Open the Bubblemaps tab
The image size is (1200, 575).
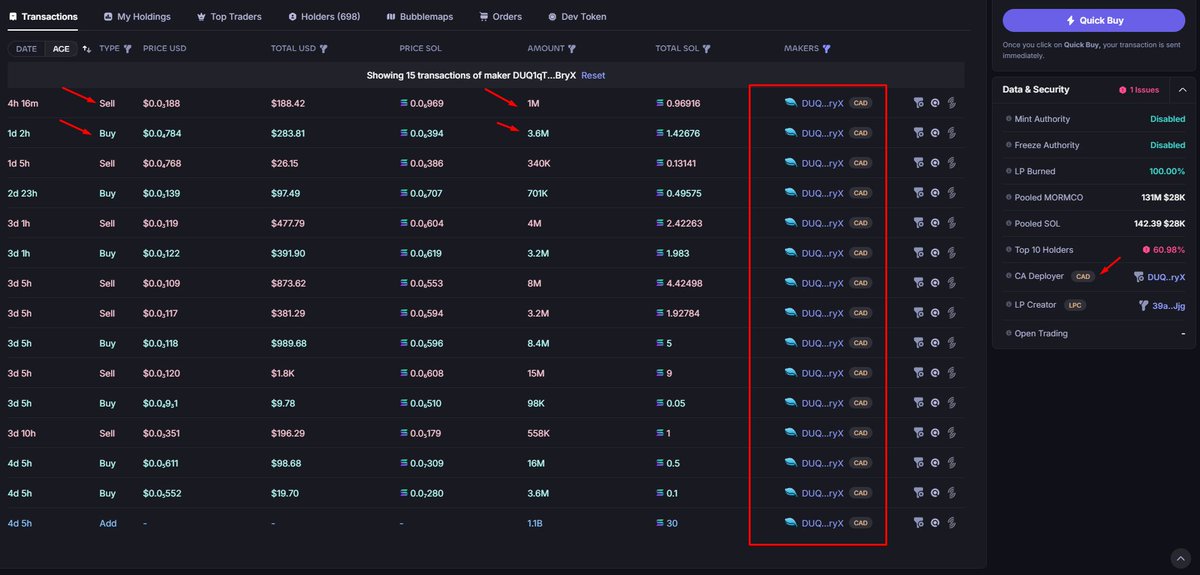tap(419, 16)
